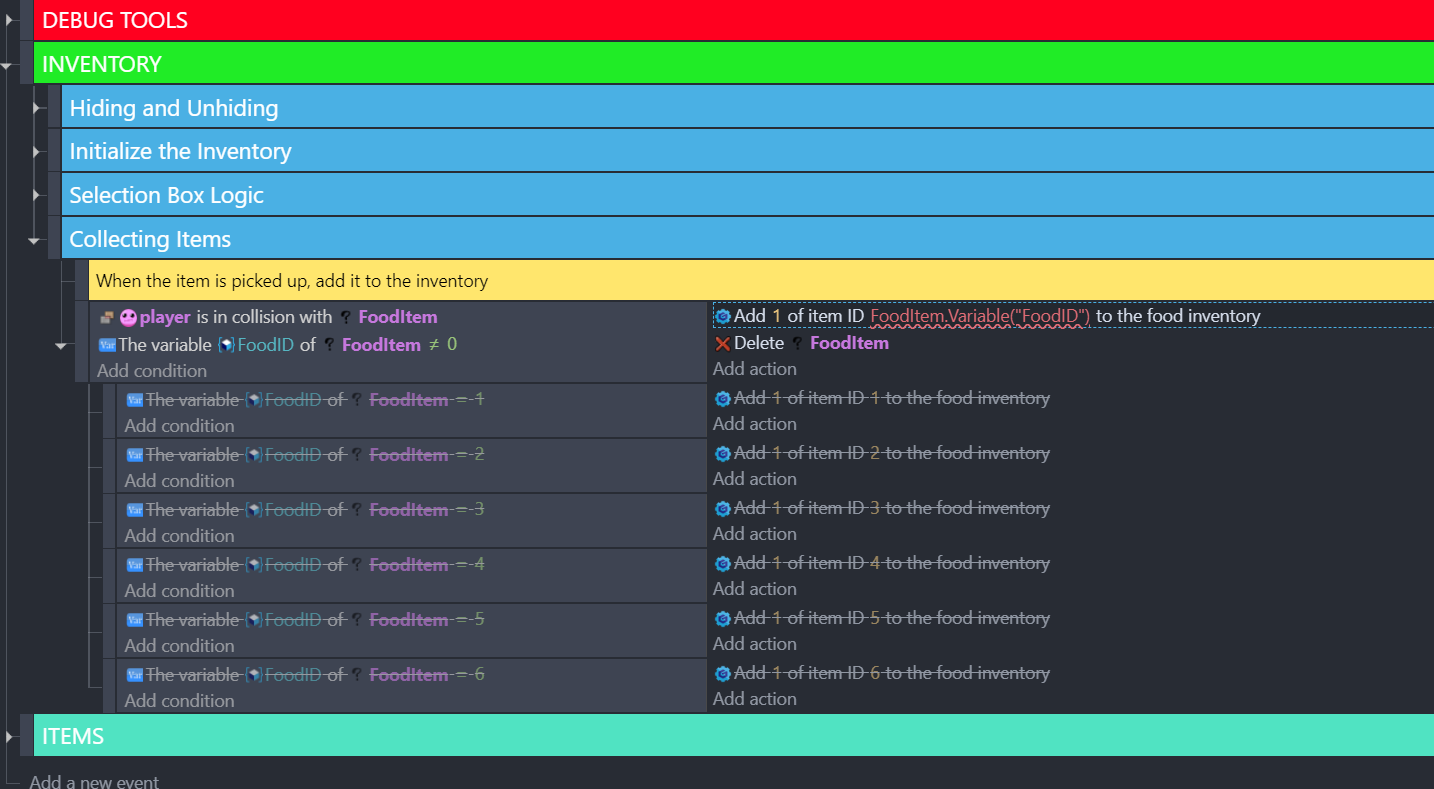Click the gear icon on disabled item ID 3 action
Screen dimensions: 1434x789
pyautogui.click(x=722, y=509)
